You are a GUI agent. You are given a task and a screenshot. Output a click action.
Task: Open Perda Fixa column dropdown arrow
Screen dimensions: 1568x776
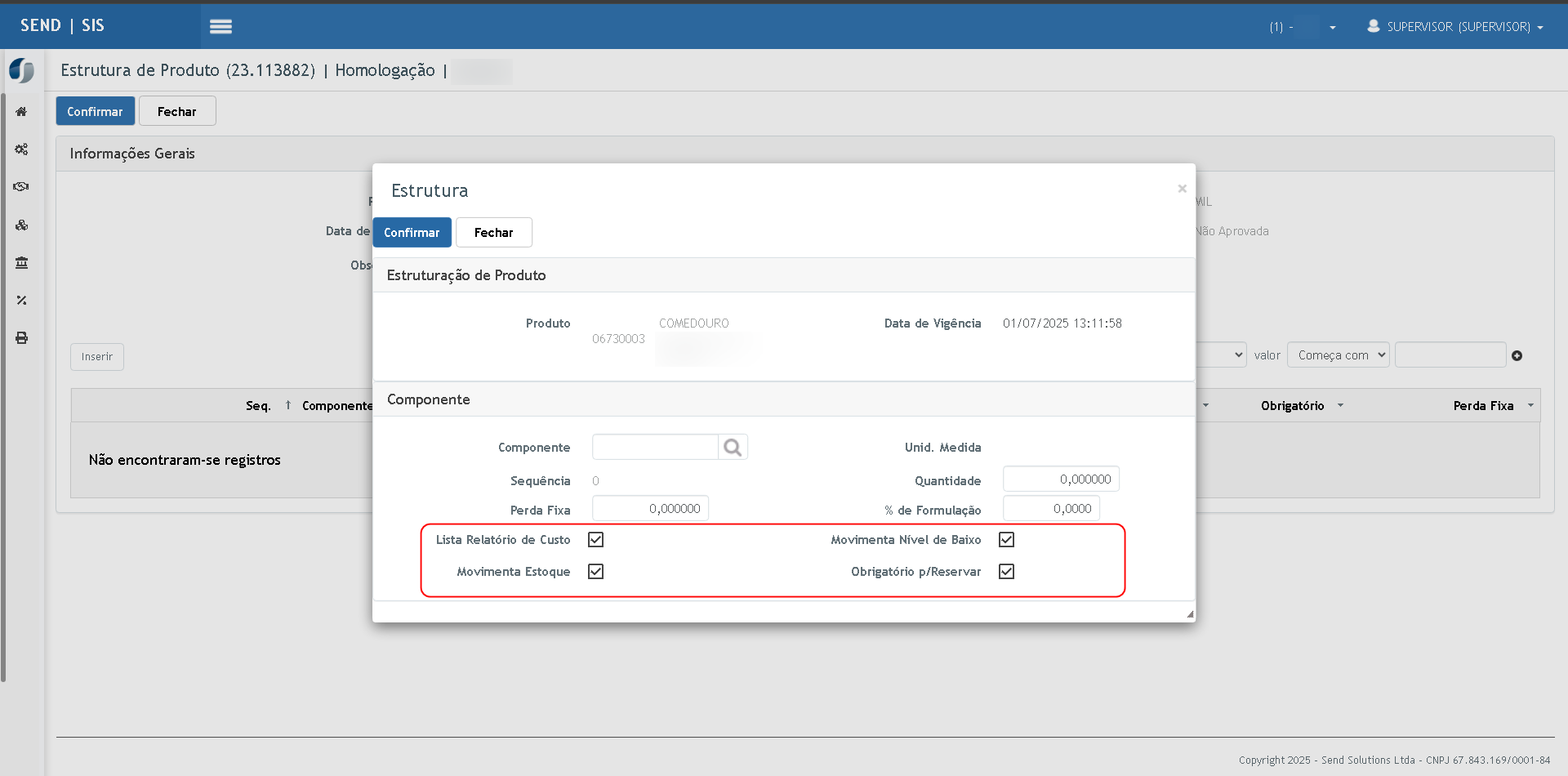coord(1530,405)
